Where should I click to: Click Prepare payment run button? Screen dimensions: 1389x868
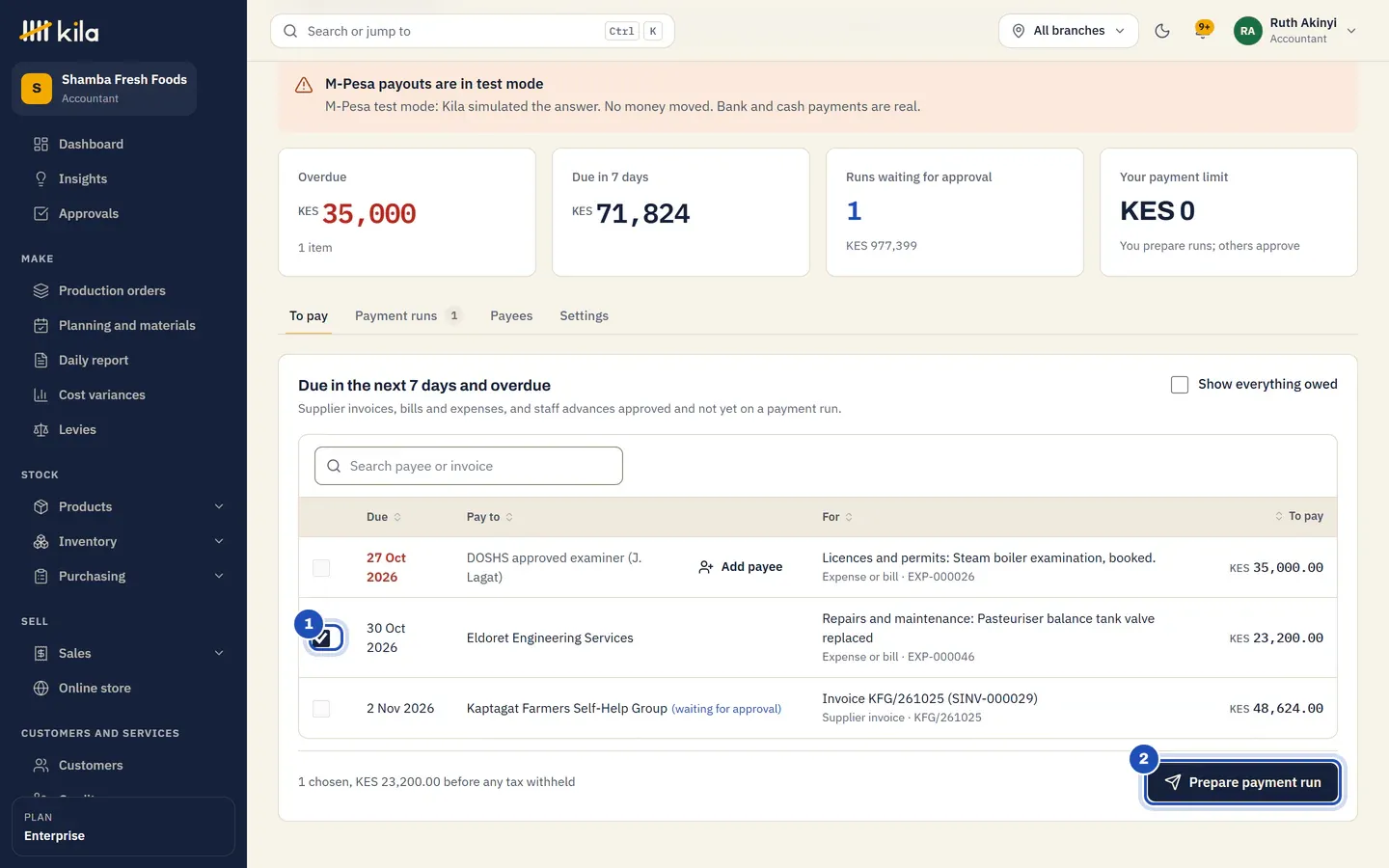(x=1242, y=783)
